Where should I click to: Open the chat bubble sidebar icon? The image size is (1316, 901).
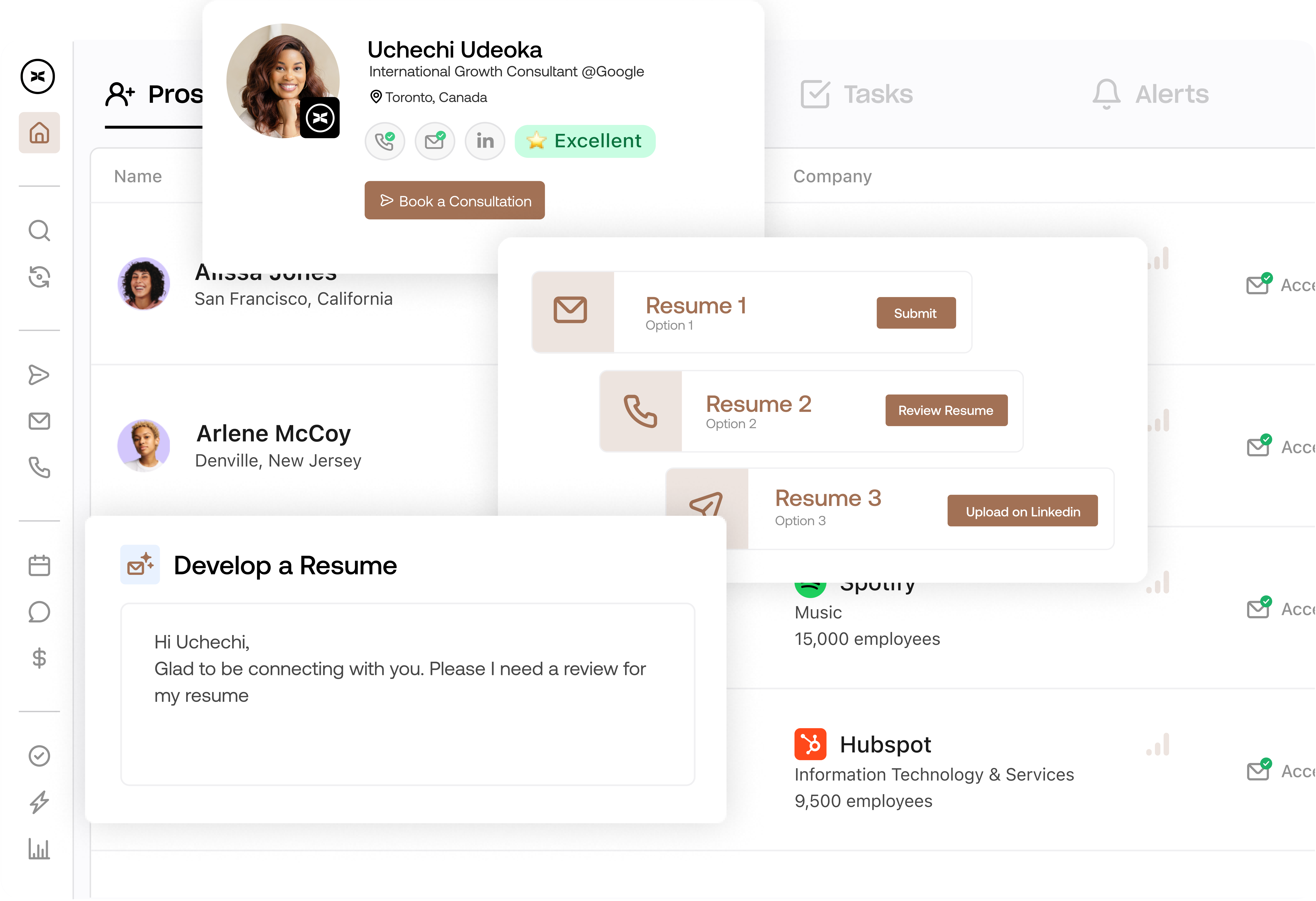[x=39, y=612]
